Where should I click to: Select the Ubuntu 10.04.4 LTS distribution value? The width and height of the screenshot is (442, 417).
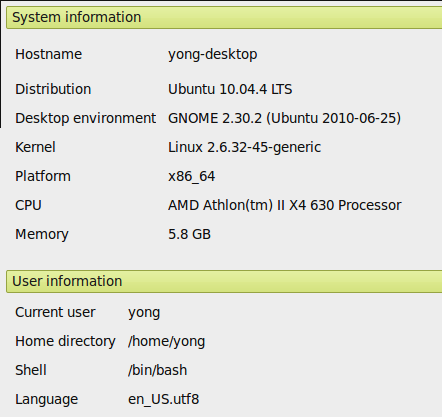click(230, 89)
